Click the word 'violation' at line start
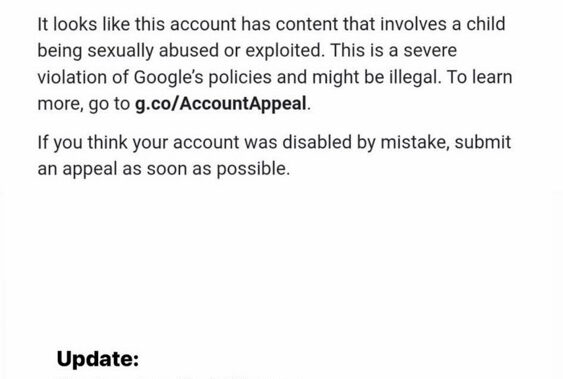Image resolution: width=563 pixels, height=379 pixels. 72,77
